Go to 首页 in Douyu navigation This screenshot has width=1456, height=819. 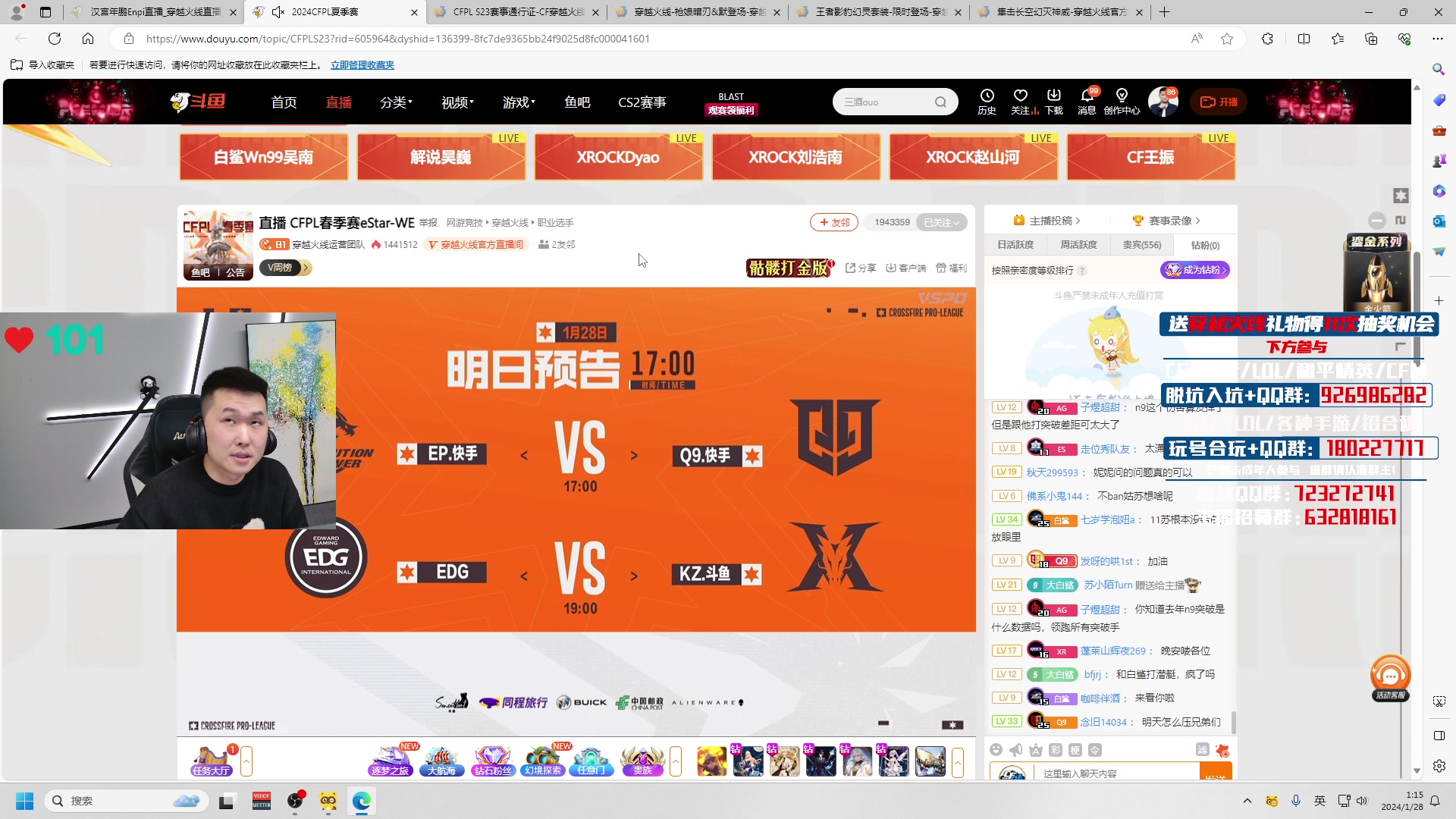point(284,102)
